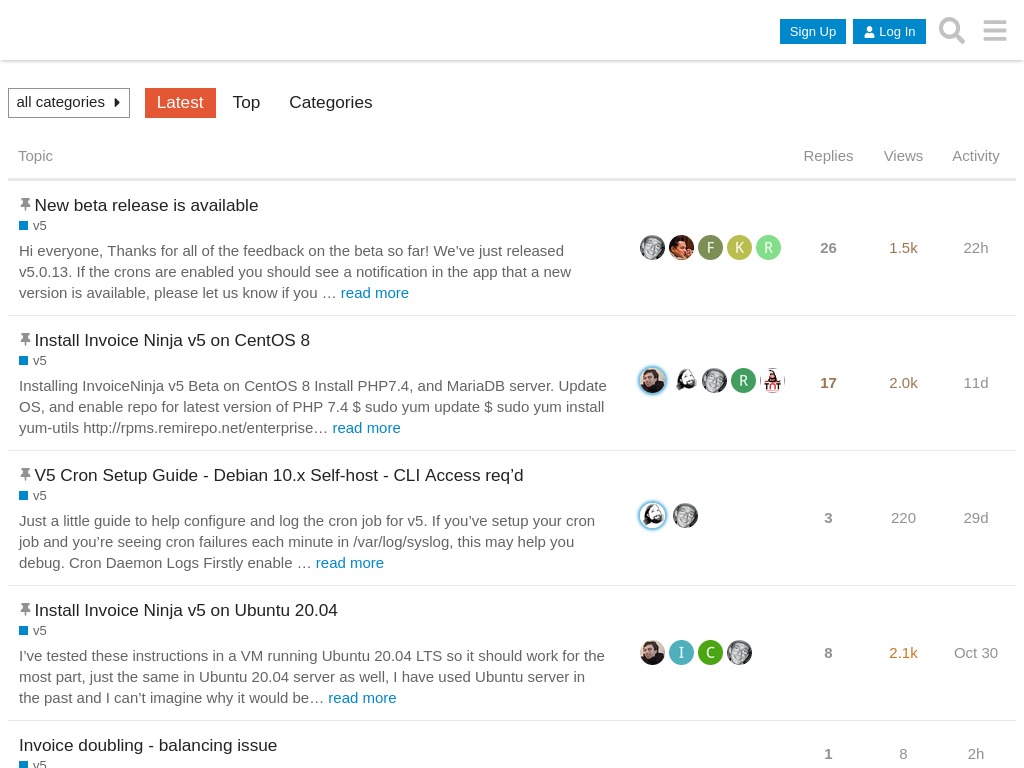Sort topics by Views column
The image size is (1024, 768).
click(903, 156)
